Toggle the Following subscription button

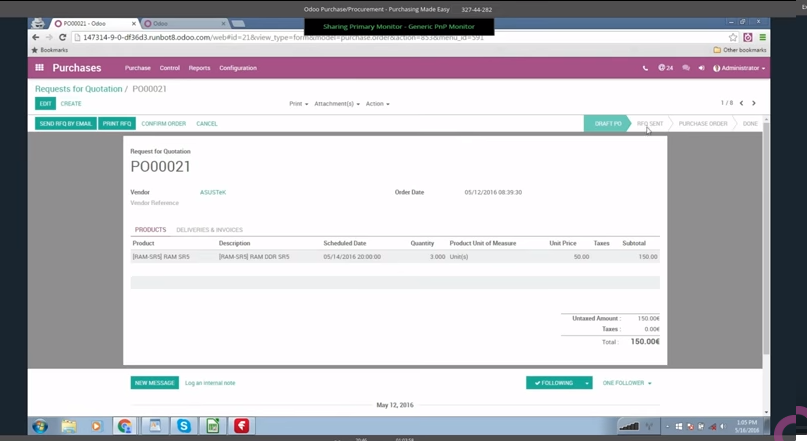click(554, 383)
